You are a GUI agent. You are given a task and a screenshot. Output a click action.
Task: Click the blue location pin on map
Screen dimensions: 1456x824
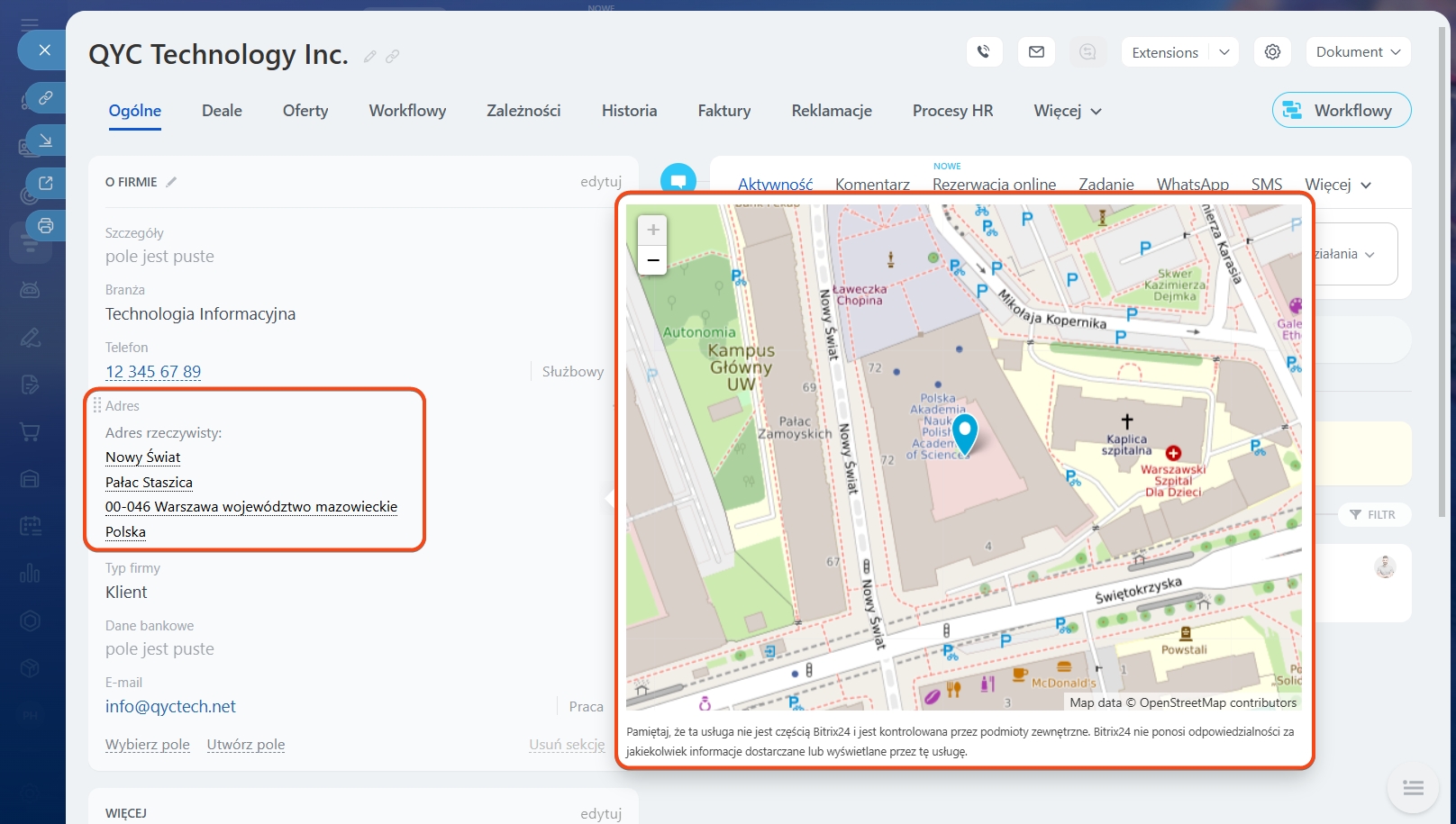[x=964, y=432]
